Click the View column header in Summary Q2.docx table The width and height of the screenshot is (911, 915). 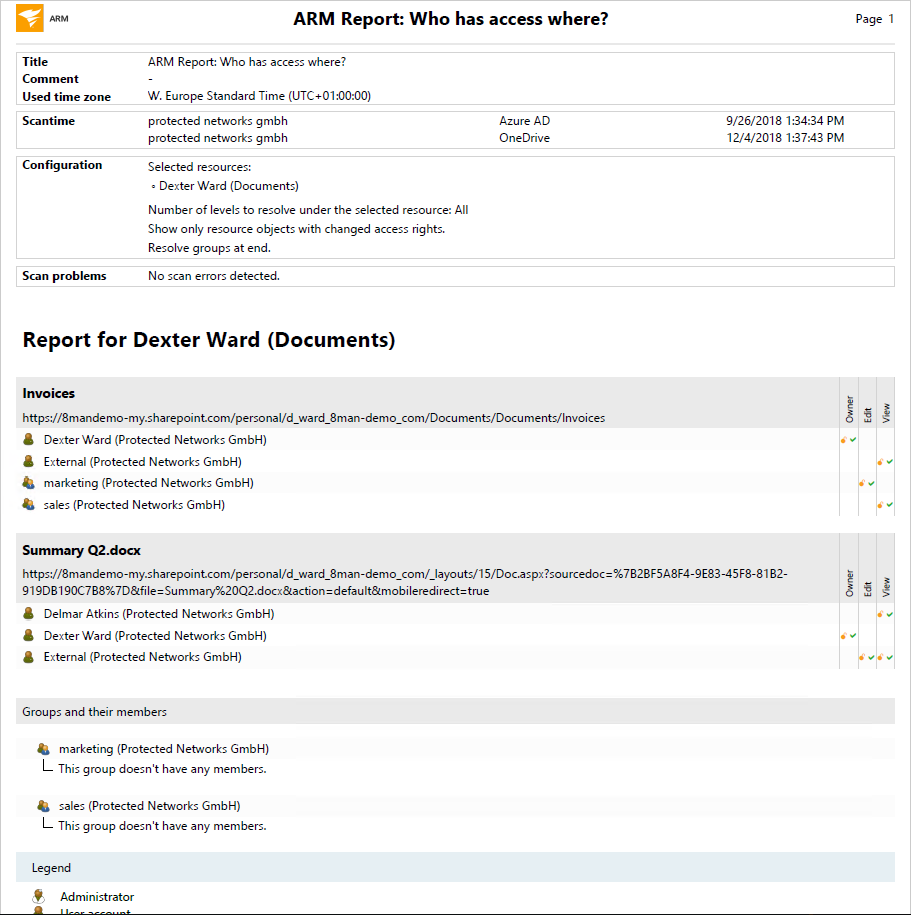886,584
